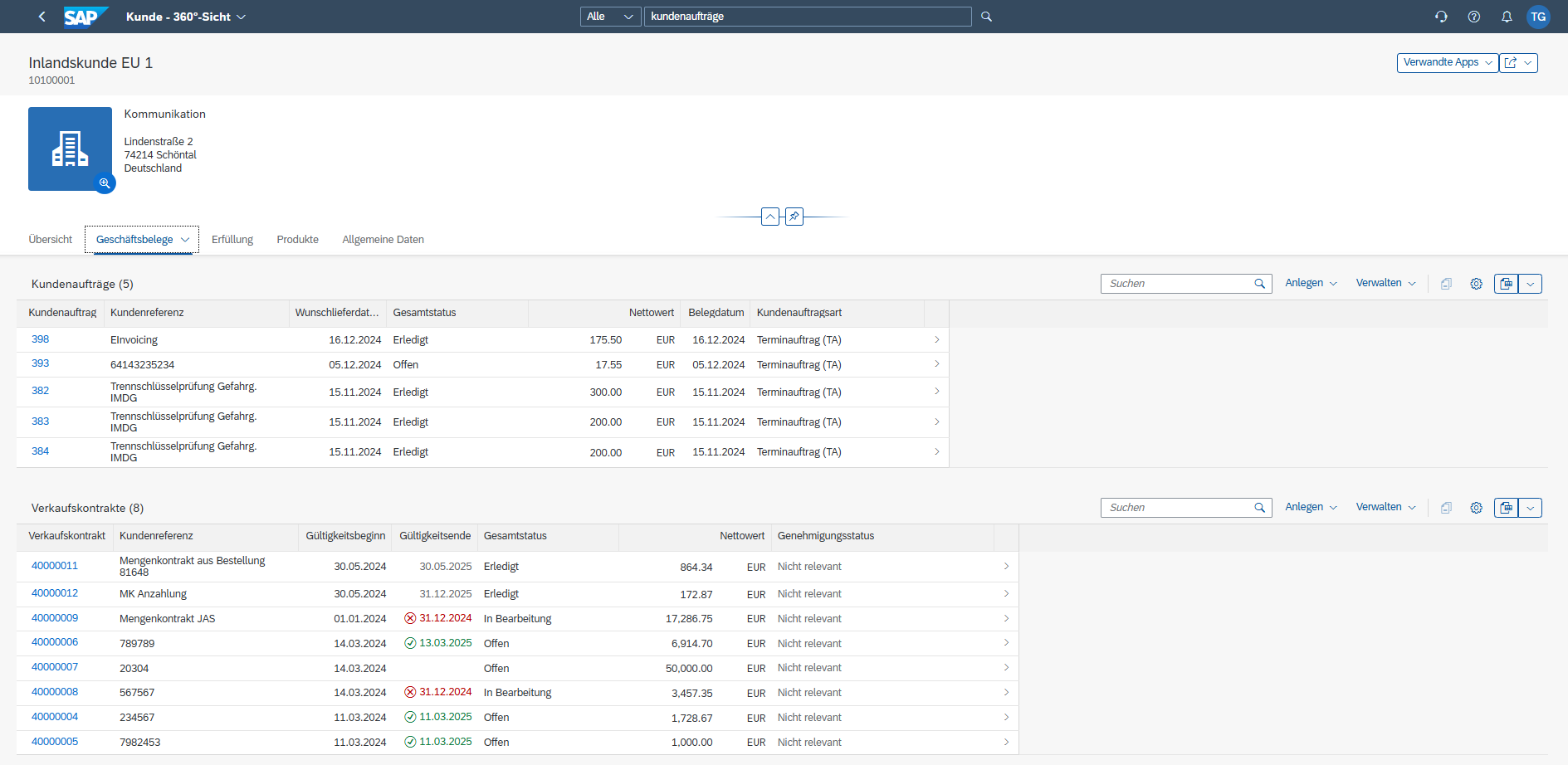Viewport: 1568px width, 765px height.
Task: Open customer order 398
Action: pos(39,339)
